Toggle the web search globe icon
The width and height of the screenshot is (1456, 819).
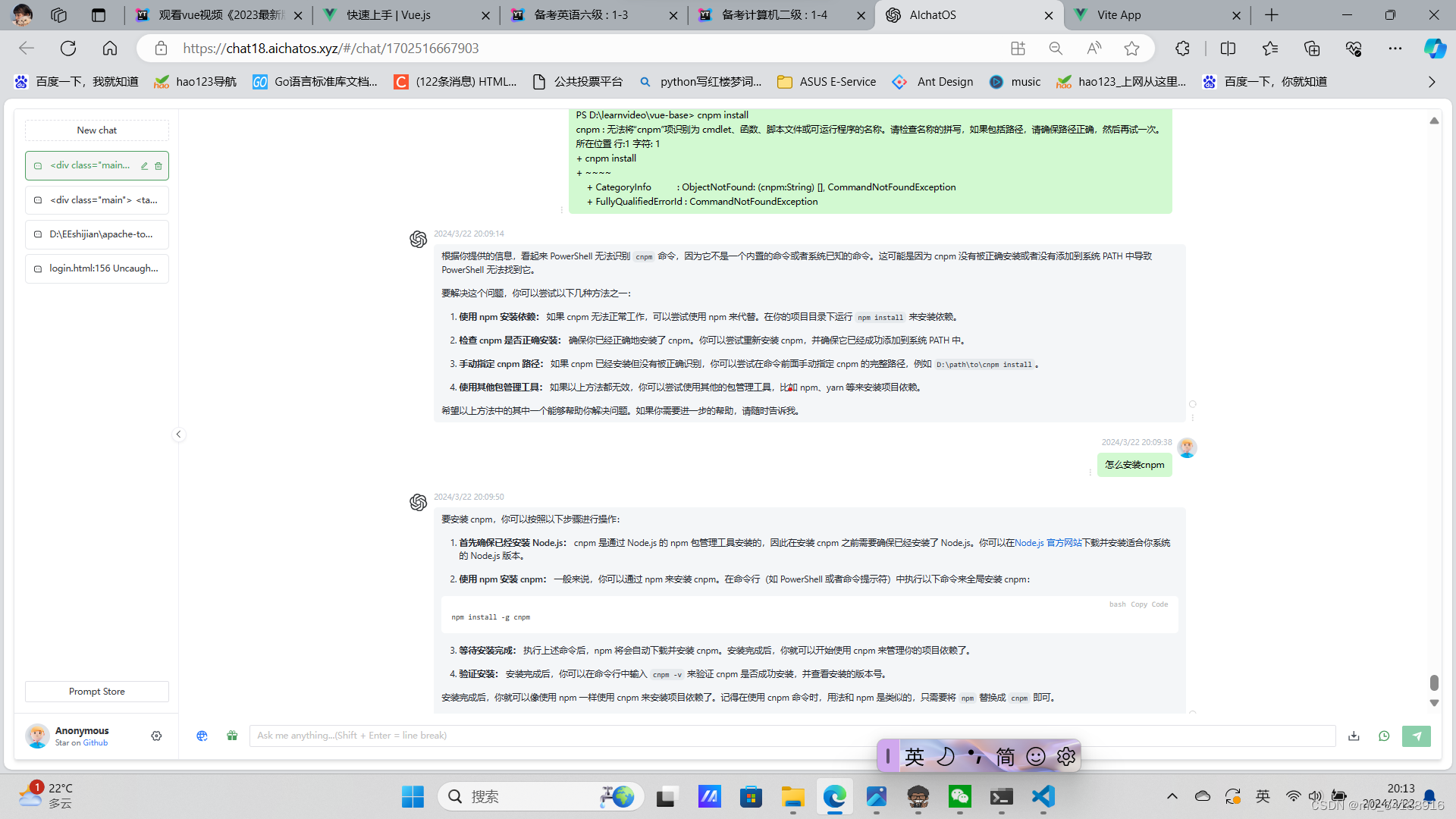tap(202, 736)
